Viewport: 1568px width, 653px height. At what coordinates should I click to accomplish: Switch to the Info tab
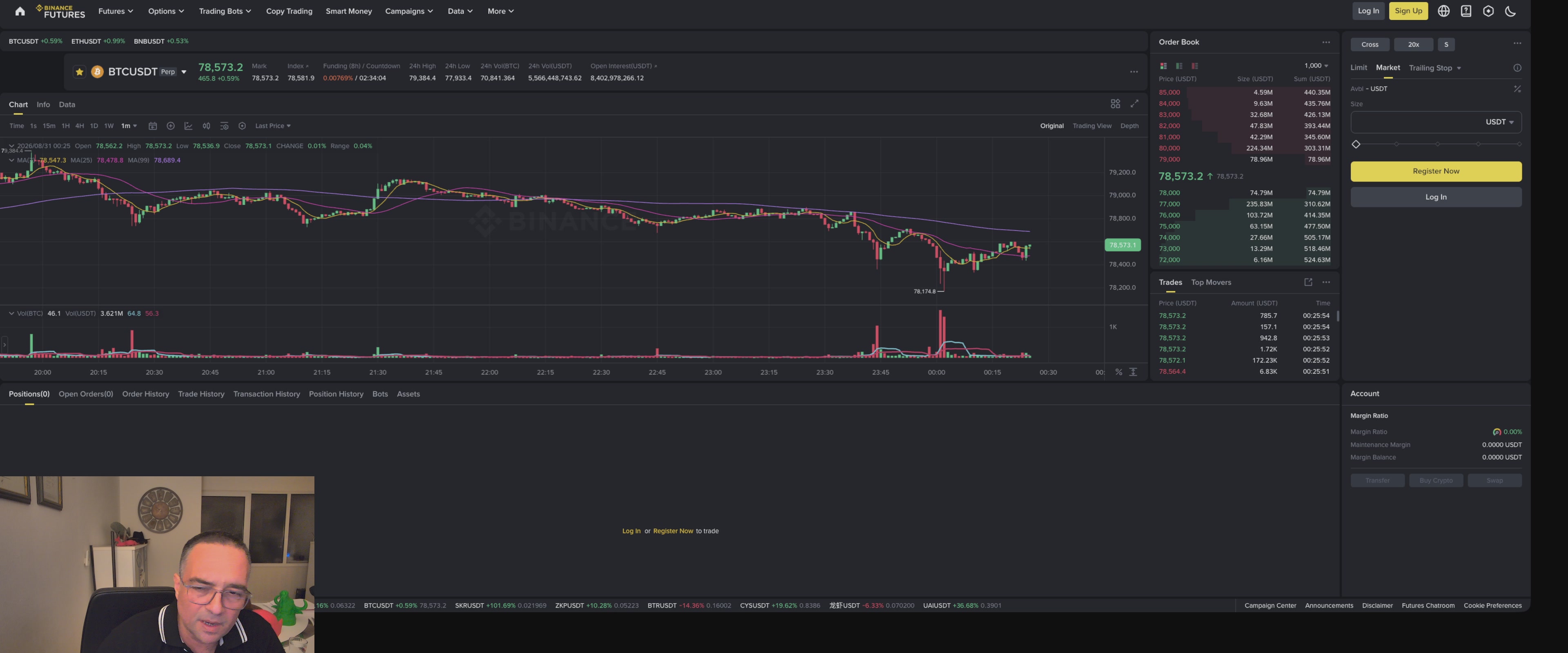pyautogui.click(x=43, y=104)
